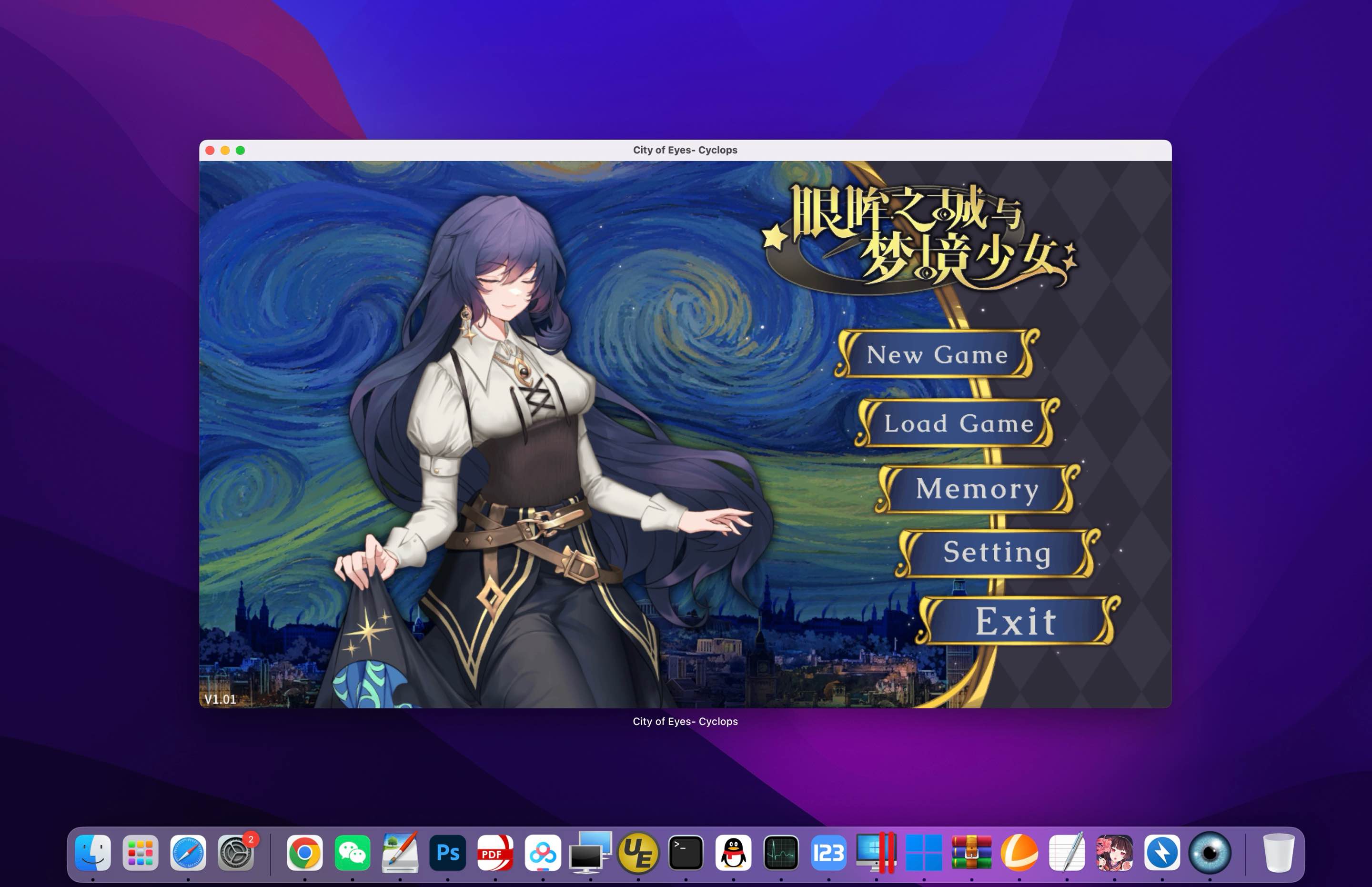The height and width of the screenshot is (887, 1372).
Task: Launch Google Chrome from the Dock
Action: click(x=305, y=852)
